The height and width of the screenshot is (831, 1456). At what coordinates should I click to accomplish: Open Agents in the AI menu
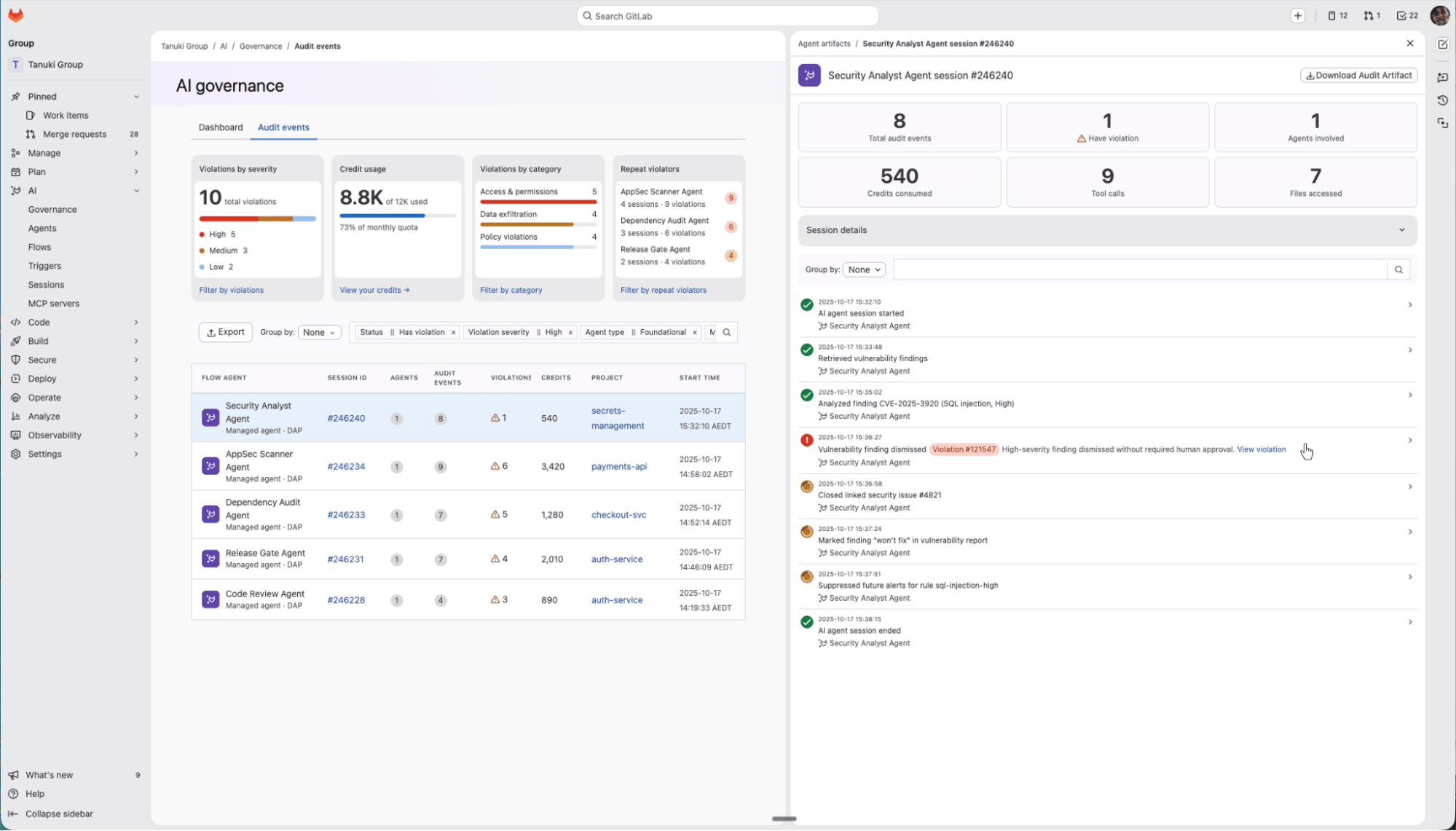pyautogui.click(x=42, y=229)
